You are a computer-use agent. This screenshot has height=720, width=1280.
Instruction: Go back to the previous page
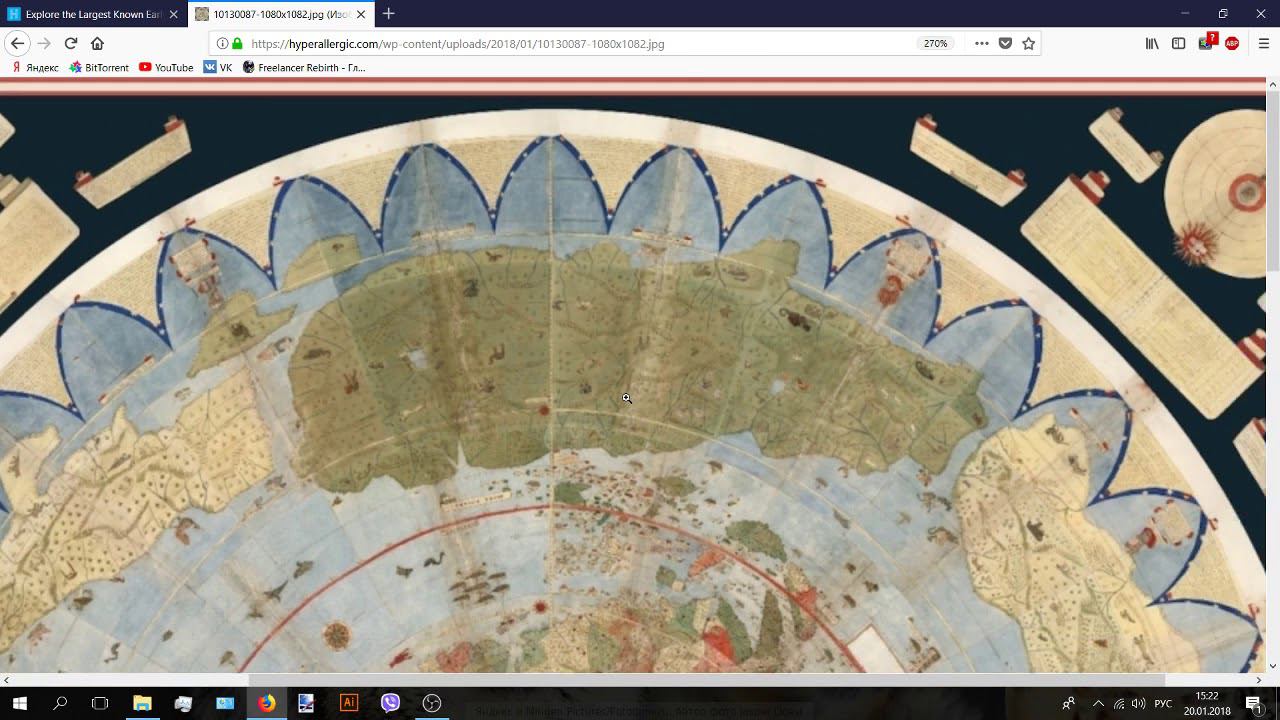click(17, 43)
